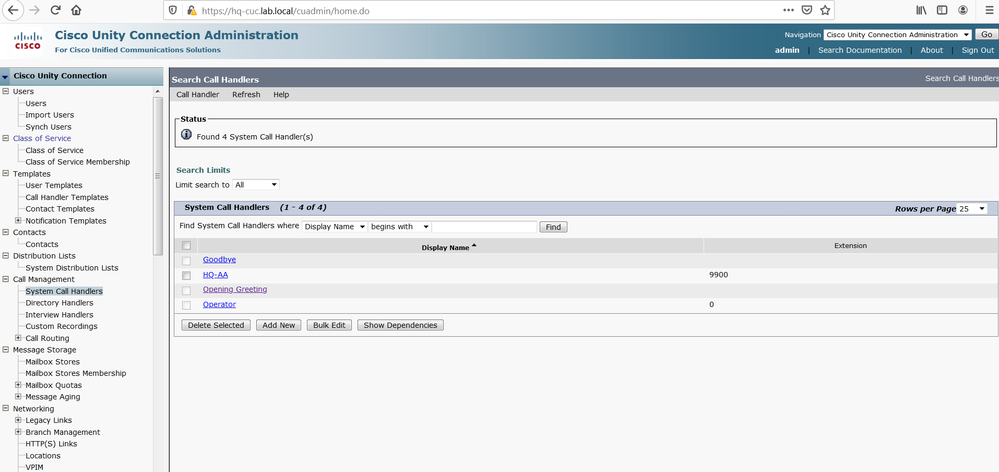The width and height of the screenshot is (999, 472).
Task: Open the Library bookshelf icon
Action: click(921, 10)
